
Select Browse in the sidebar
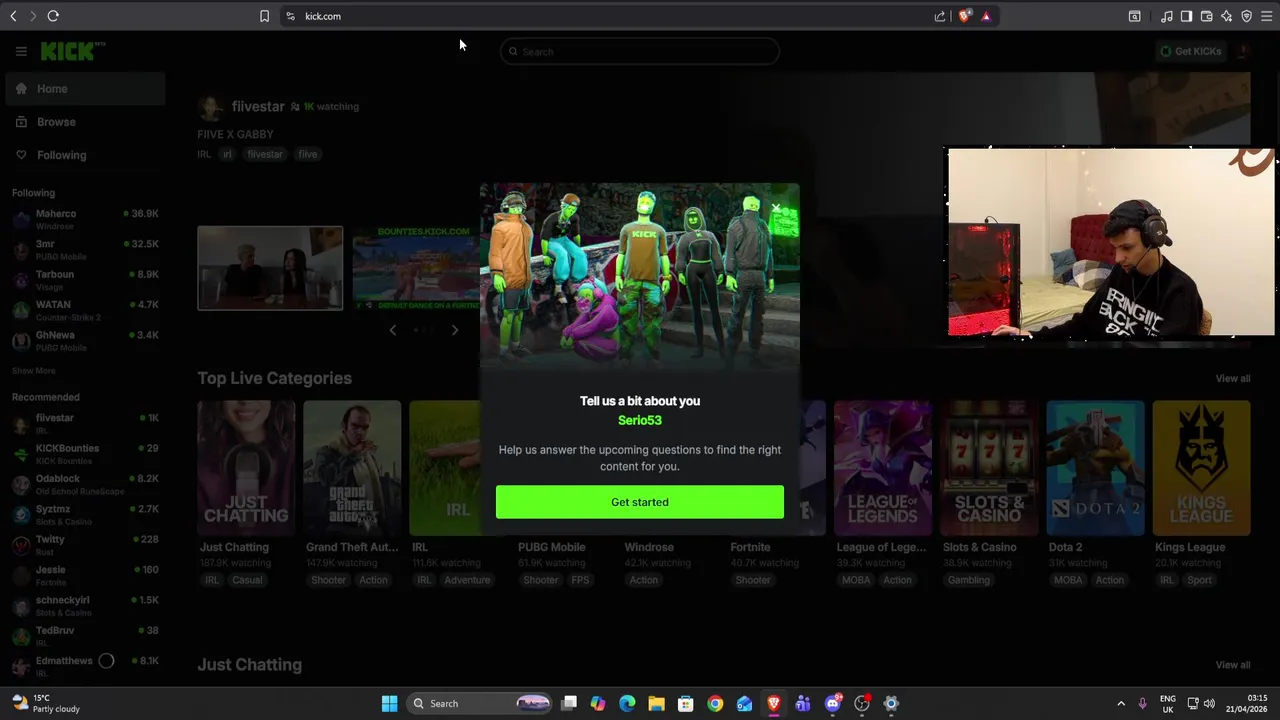(84, 122)
